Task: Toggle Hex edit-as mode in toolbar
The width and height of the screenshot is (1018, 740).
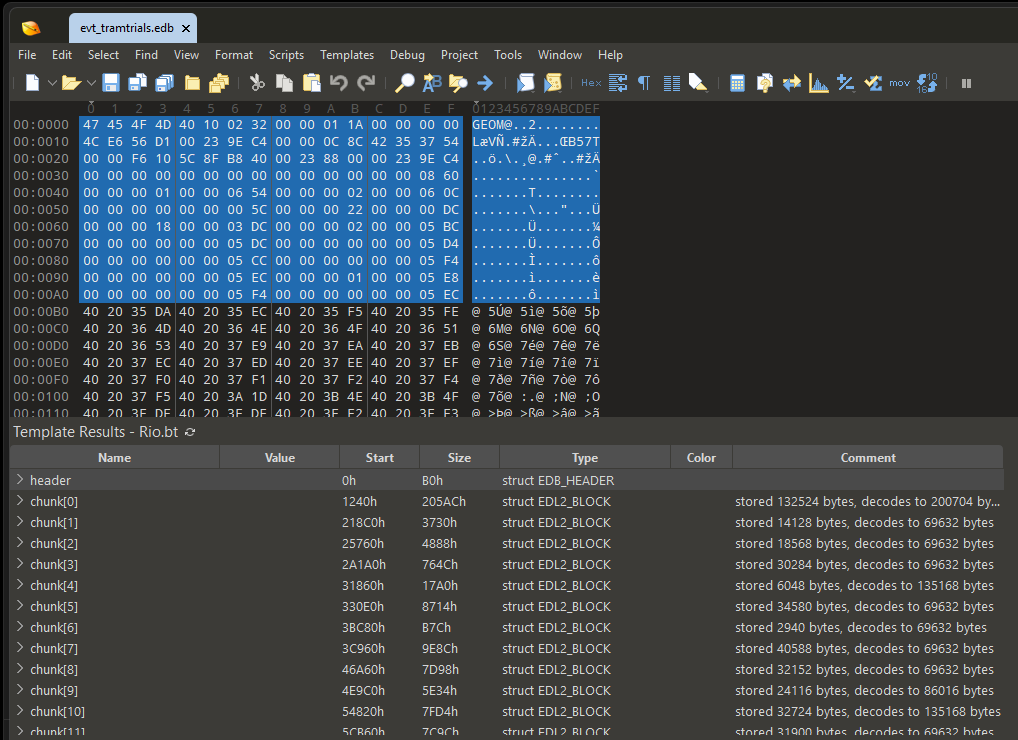Action: click(x=591, y=83)
